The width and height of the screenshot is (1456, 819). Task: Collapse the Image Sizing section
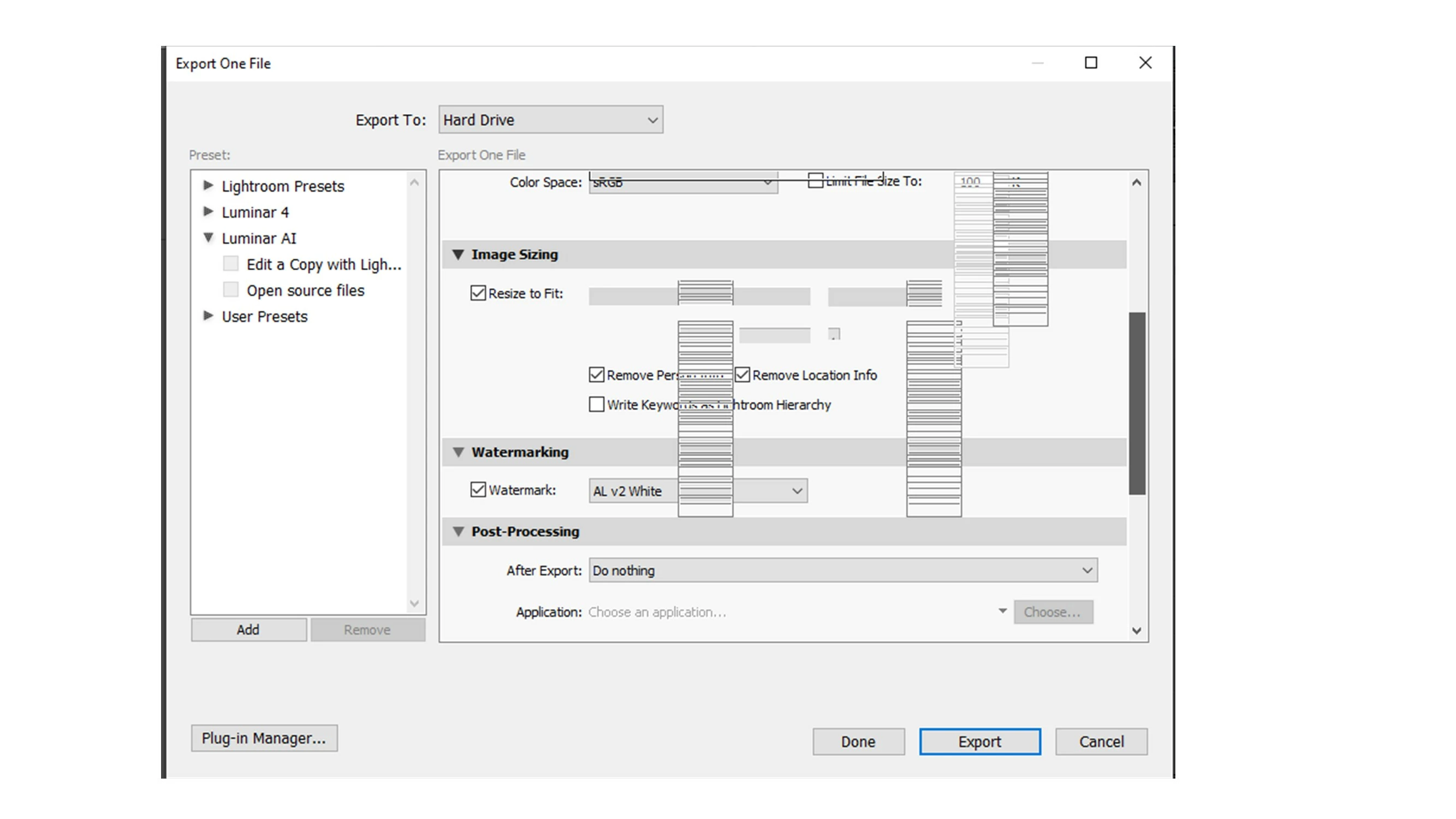click(x=459, y=255)
